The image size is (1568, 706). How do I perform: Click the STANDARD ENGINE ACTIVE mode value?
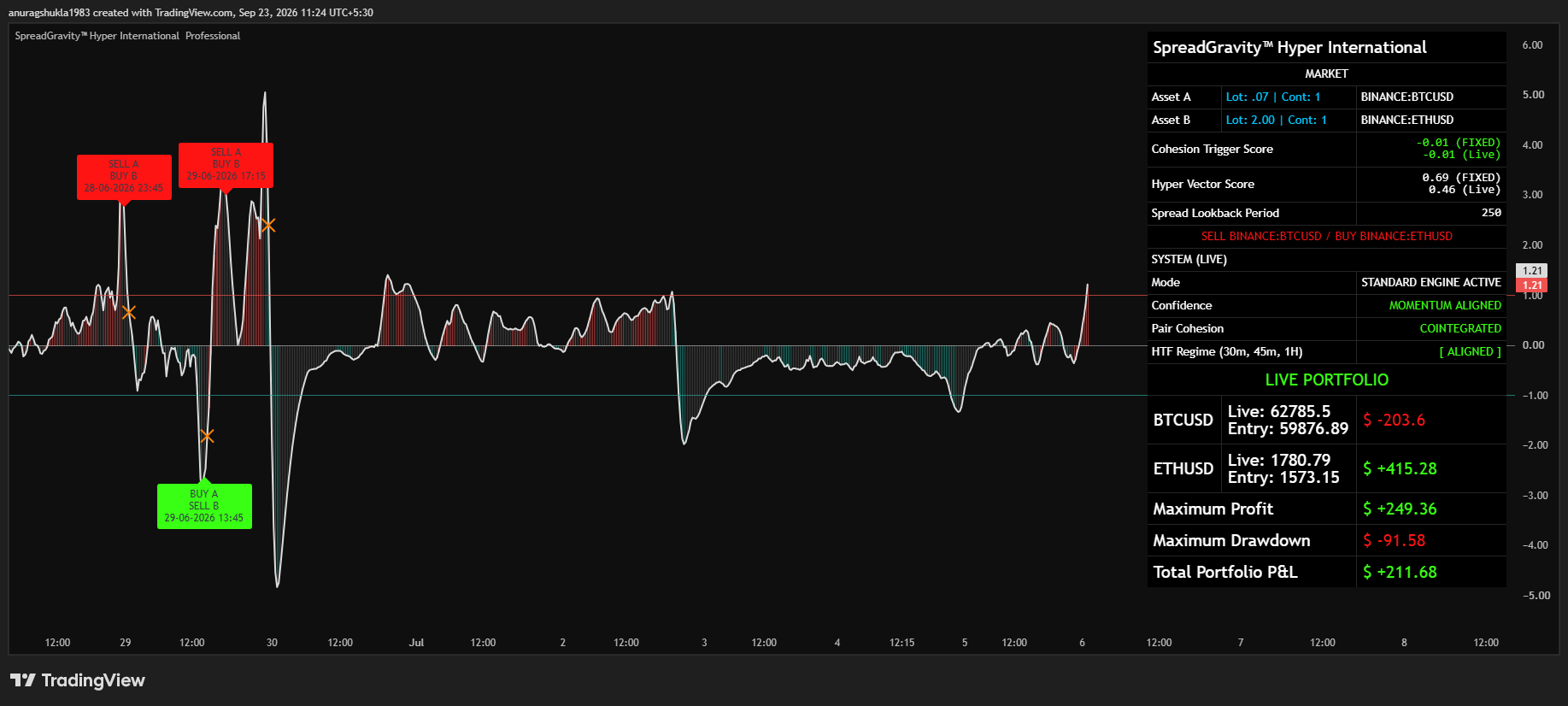pos(1430,283)
